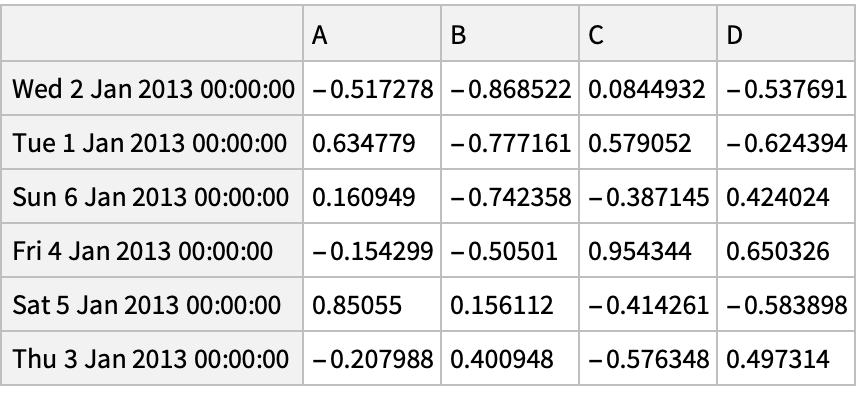Select row Wed 2 Jan 2013

(x=153, y=90)
